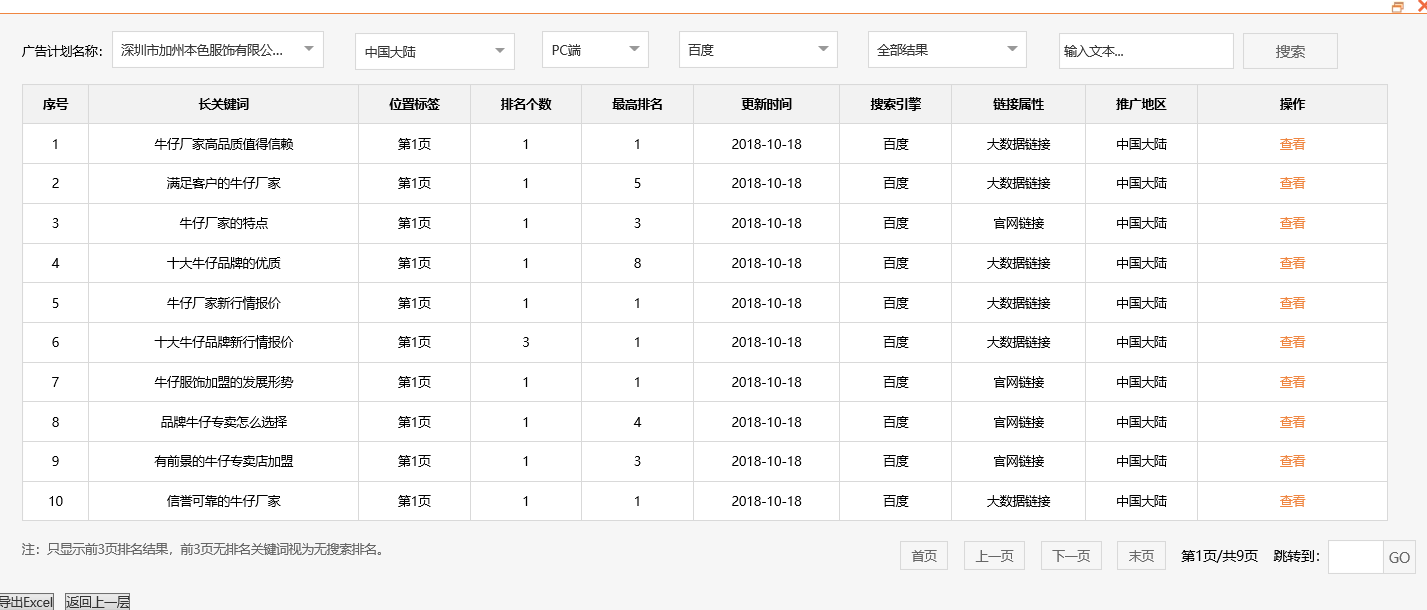
Task: Click 查看 for 品牌牛仔专卖怎么选择
Action: pyautogui.click(x=1292, y=421)
